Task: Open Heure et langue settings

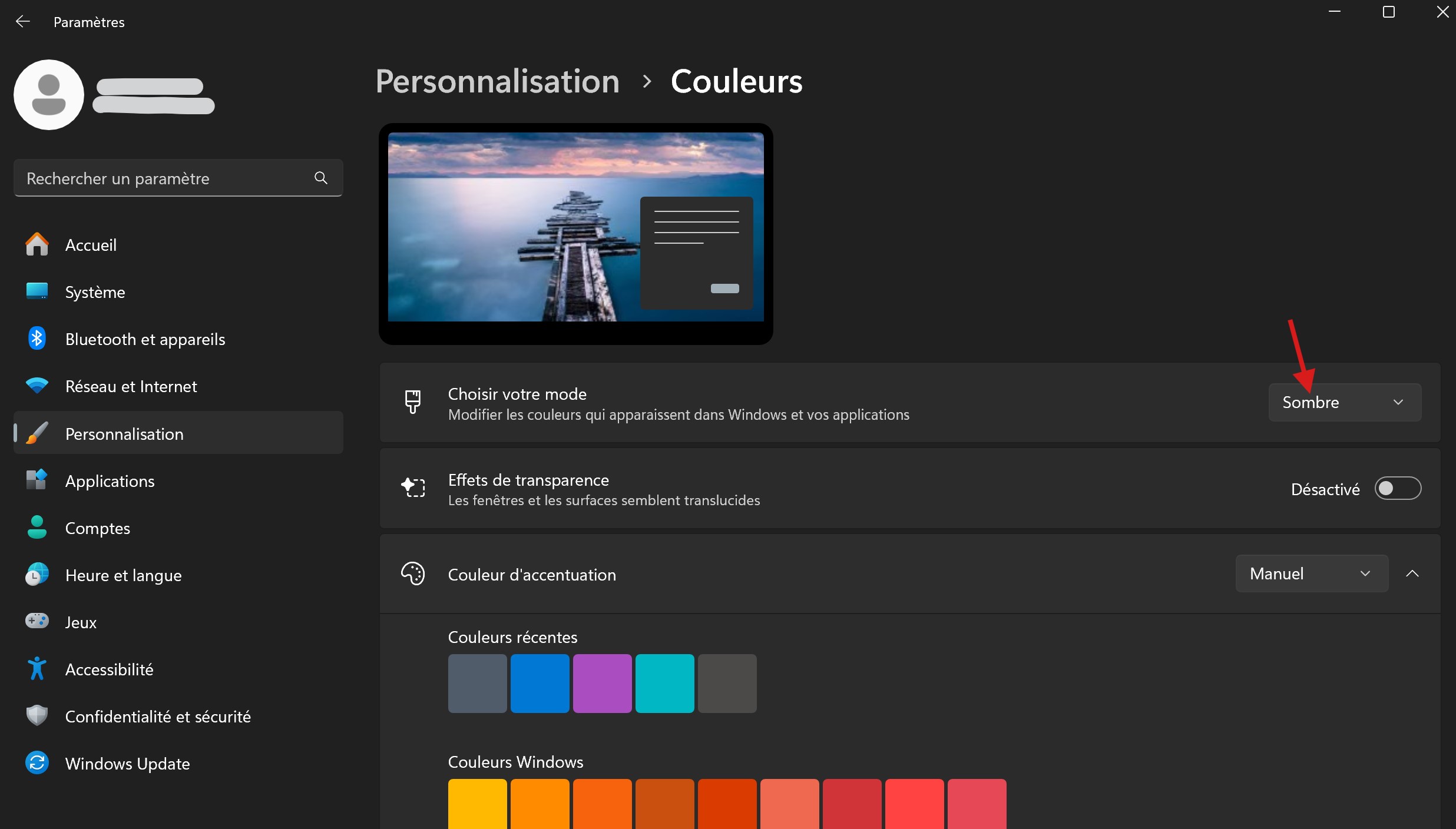Action: point(178,575)
